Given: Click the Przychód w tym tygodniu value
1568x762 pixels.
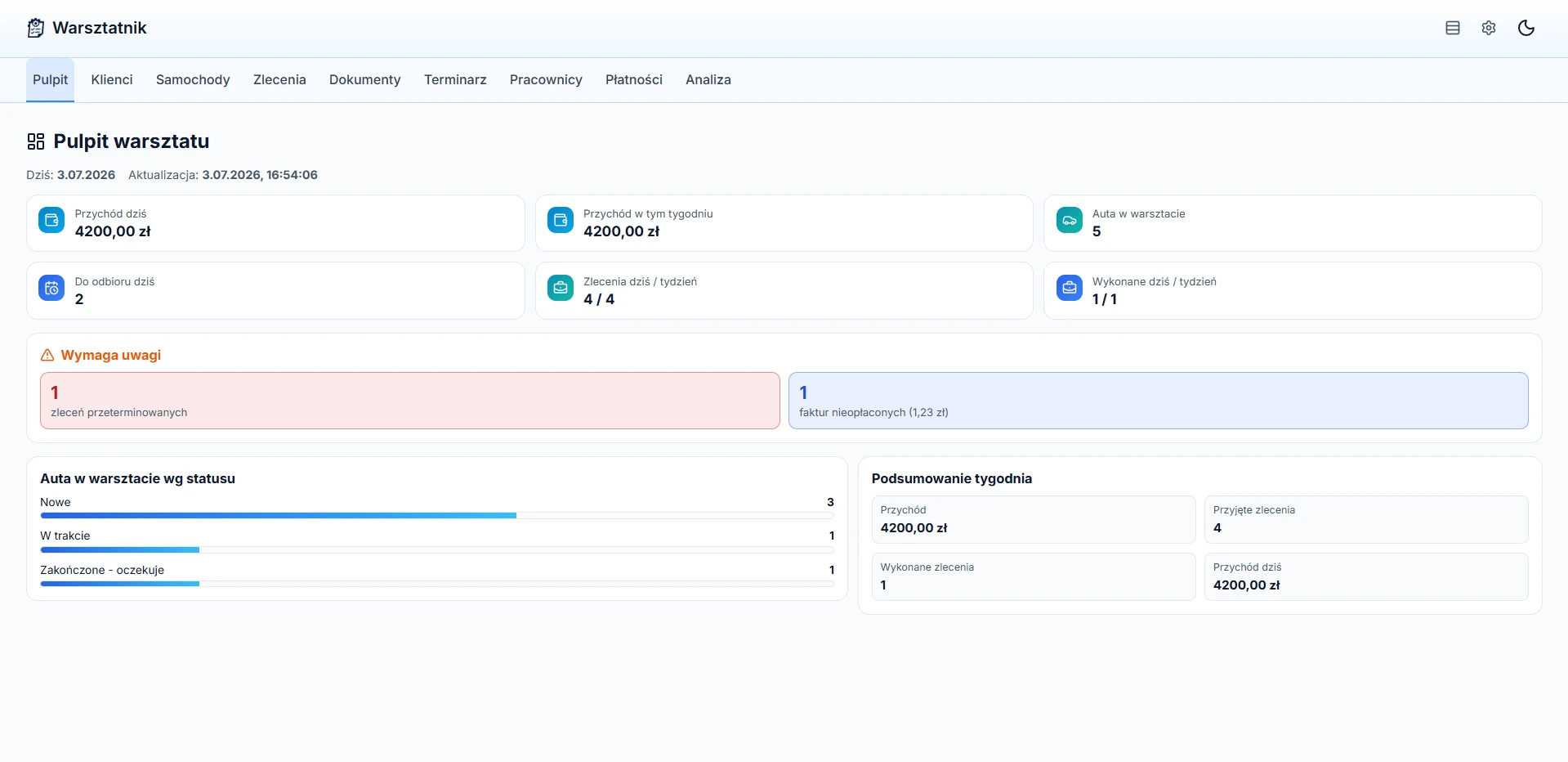Looking at the screenshot, I should [621, 231].
